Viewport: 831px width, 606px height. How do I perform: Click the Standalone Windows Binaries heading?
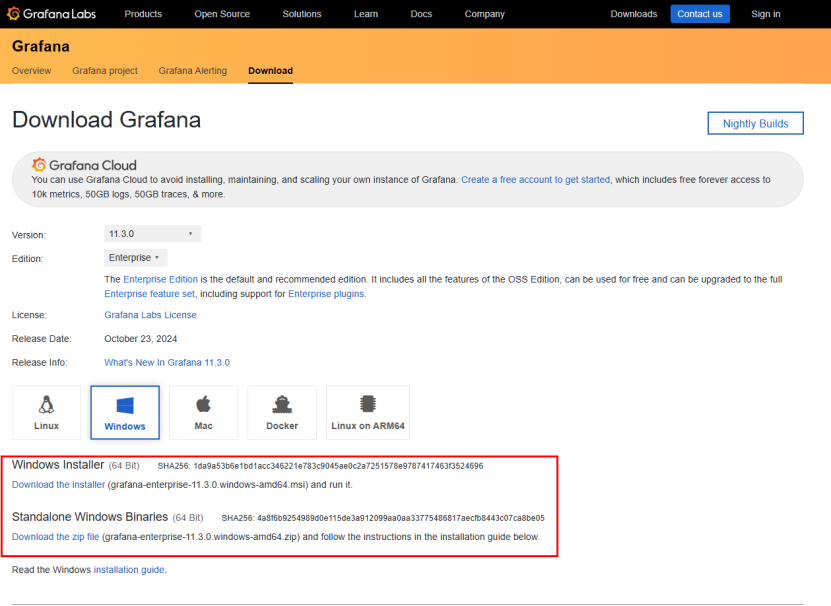tap(90, 517)
